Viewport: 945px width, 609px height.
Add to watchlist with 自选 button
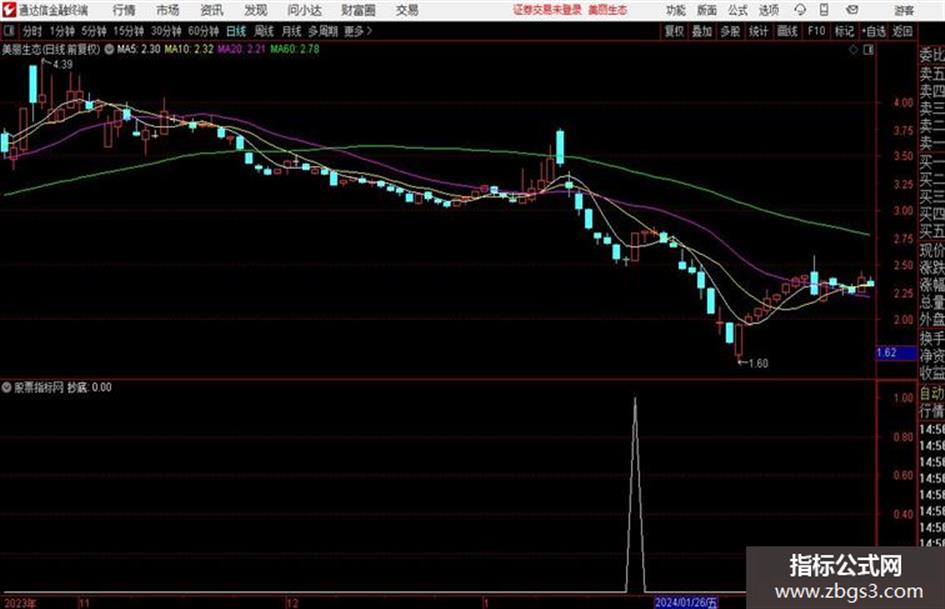click(873, 31)
